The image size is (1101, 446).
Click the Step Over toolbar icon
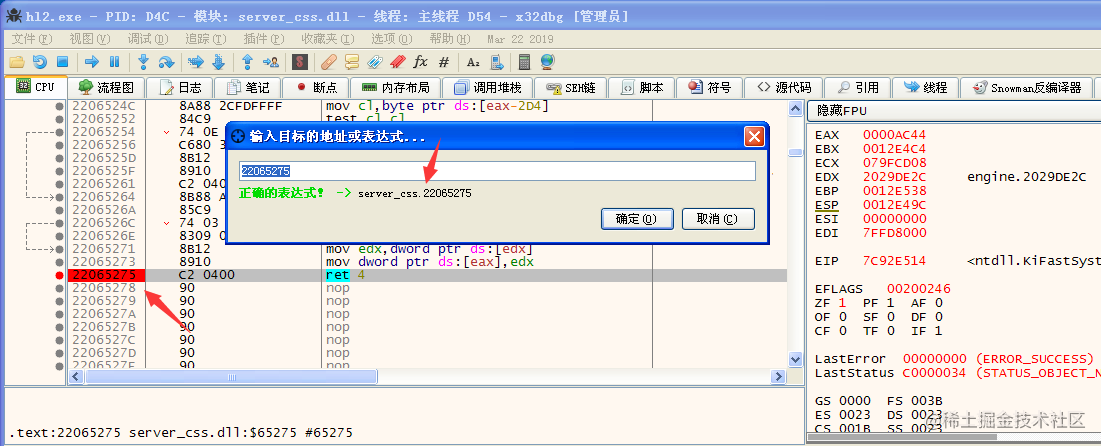point(166,63)
